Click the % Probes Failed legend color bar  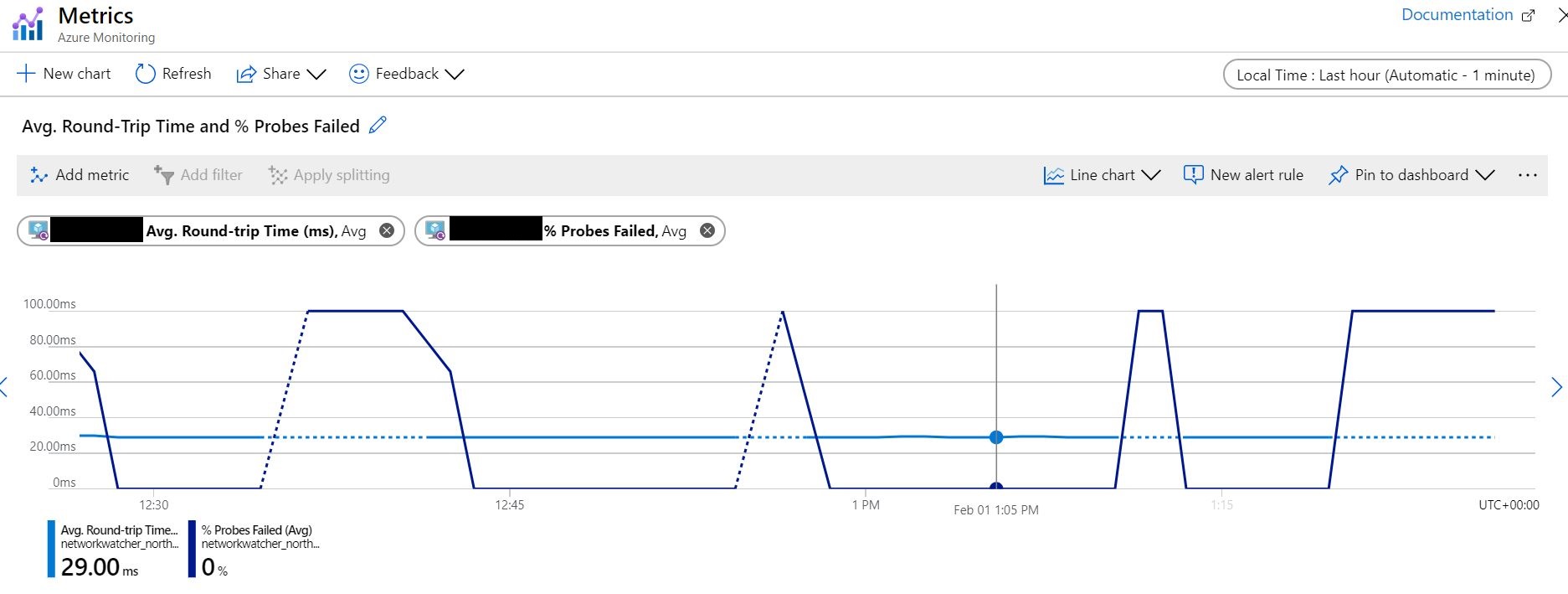click(x=192, y=549)
